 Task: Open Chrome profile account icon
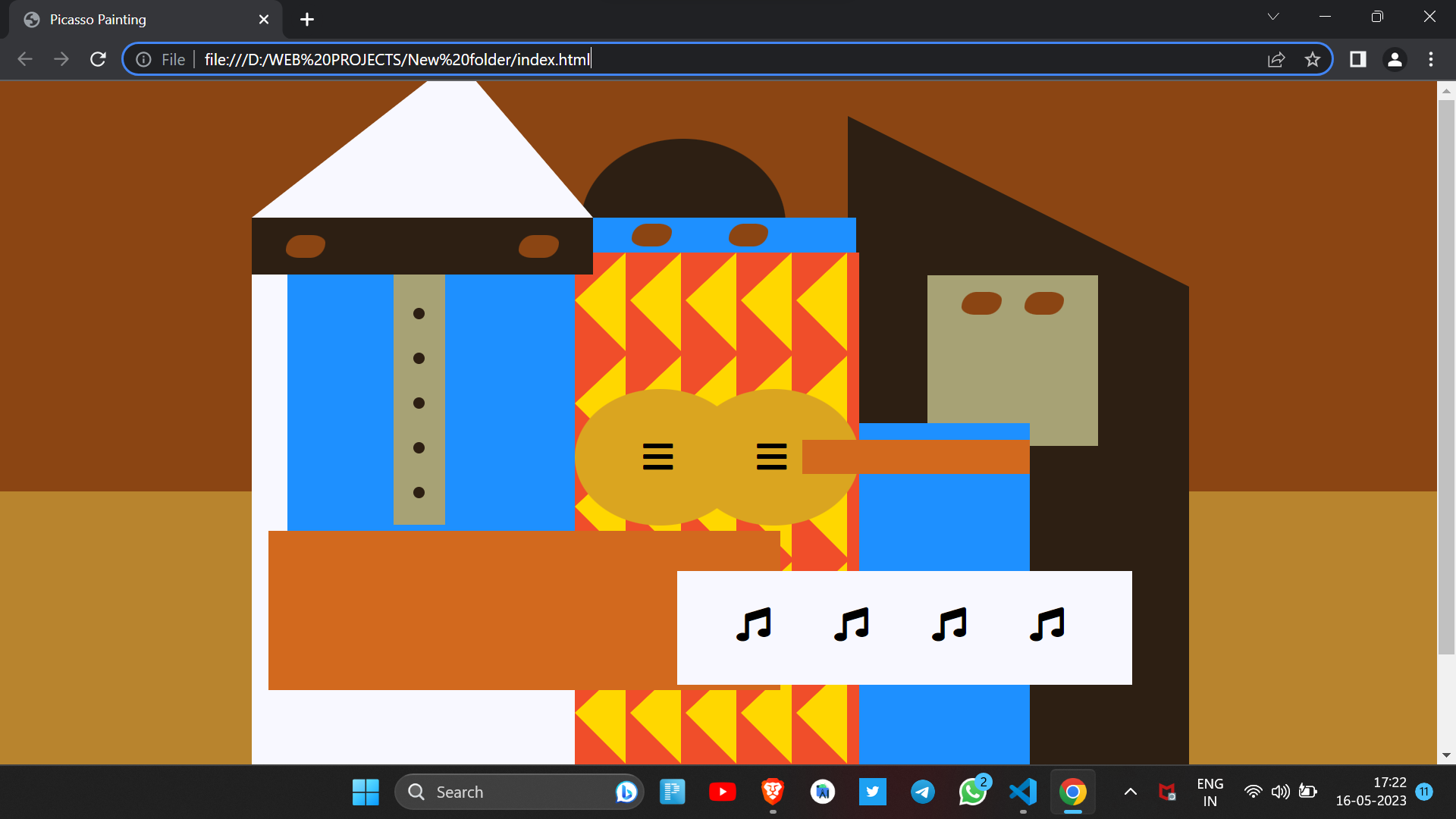1395,59
